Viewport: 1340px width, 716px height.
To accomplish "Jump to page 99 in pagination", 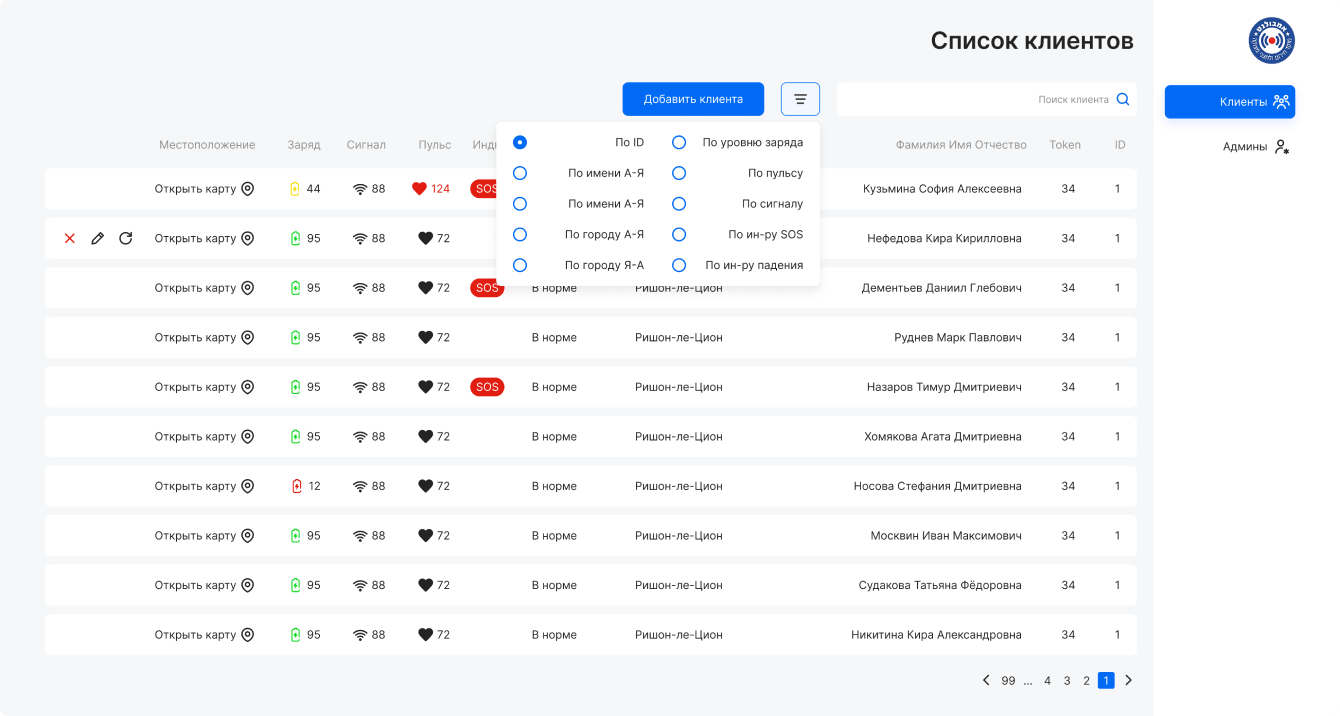I will (1008, 680).
